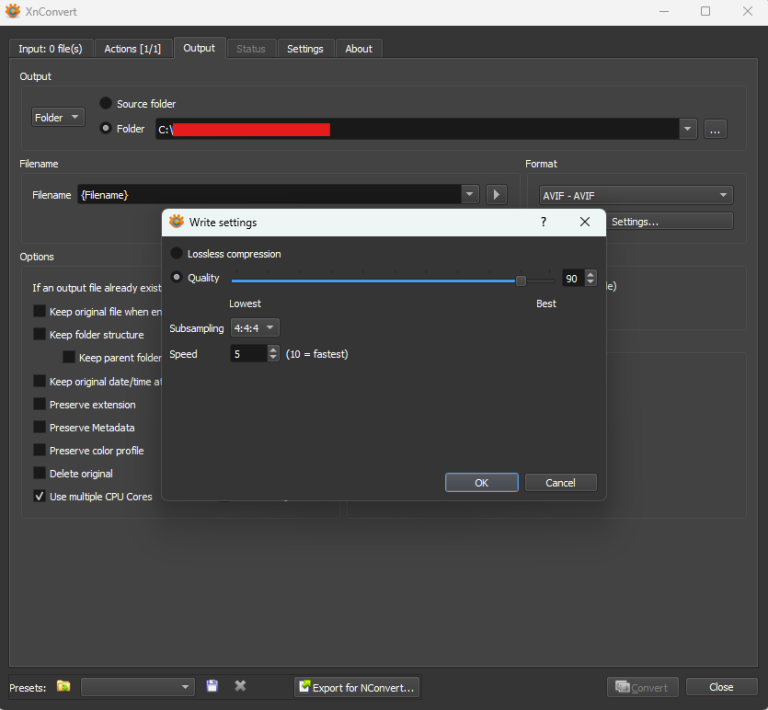Image resolution: width=768 pixels, height=710 pixels.
Task: Click the Convert button
Action: coord(643,687)
